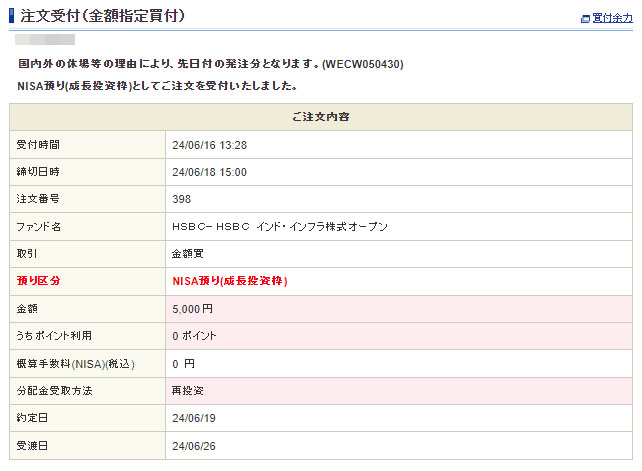Viewport: 642px width, 471px height.
Task: Click the blue bar icon before heading
Action: 12,17
